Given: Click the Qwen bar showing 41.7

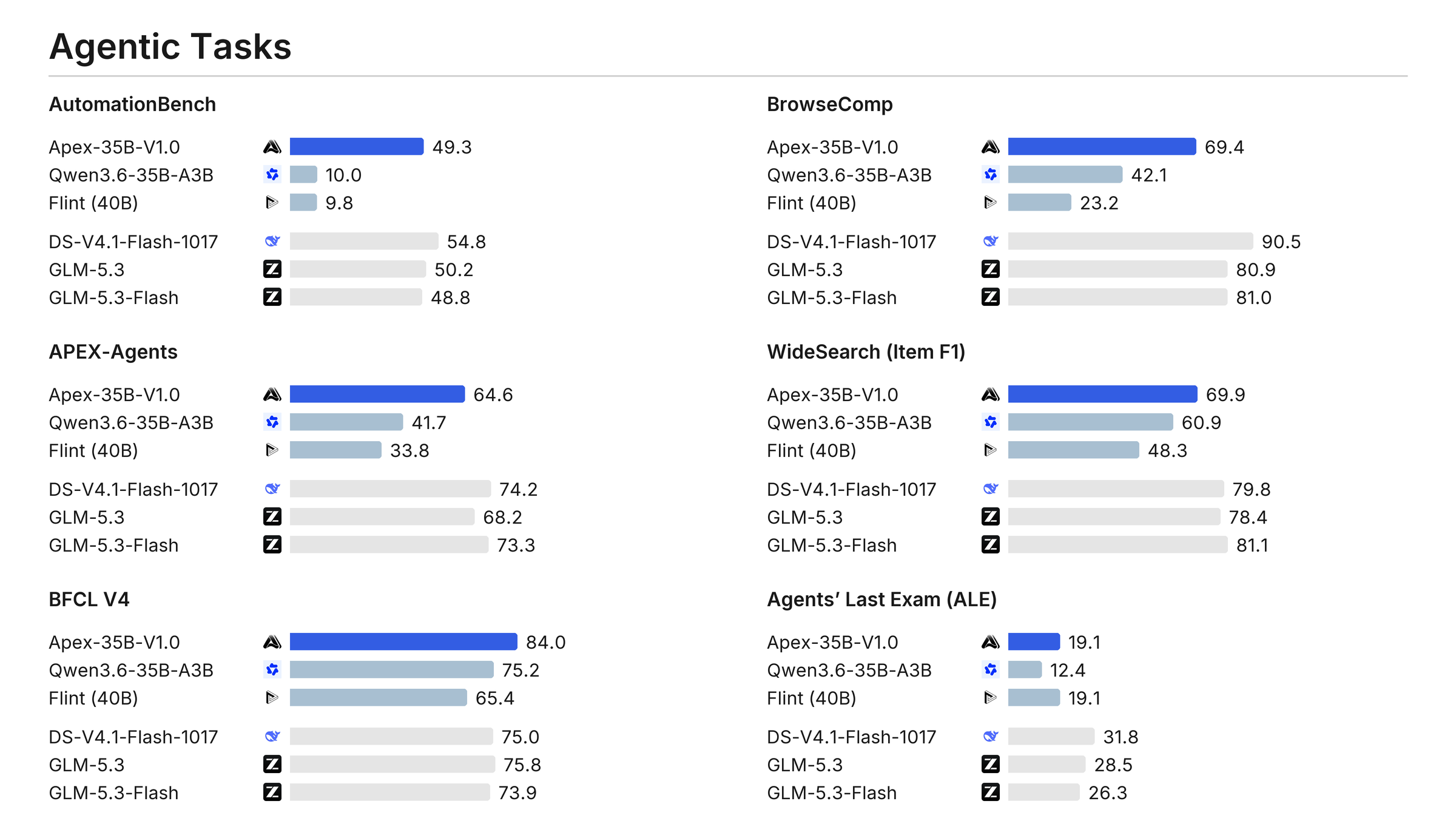Looking at the screenshot, I should point(346,422).
